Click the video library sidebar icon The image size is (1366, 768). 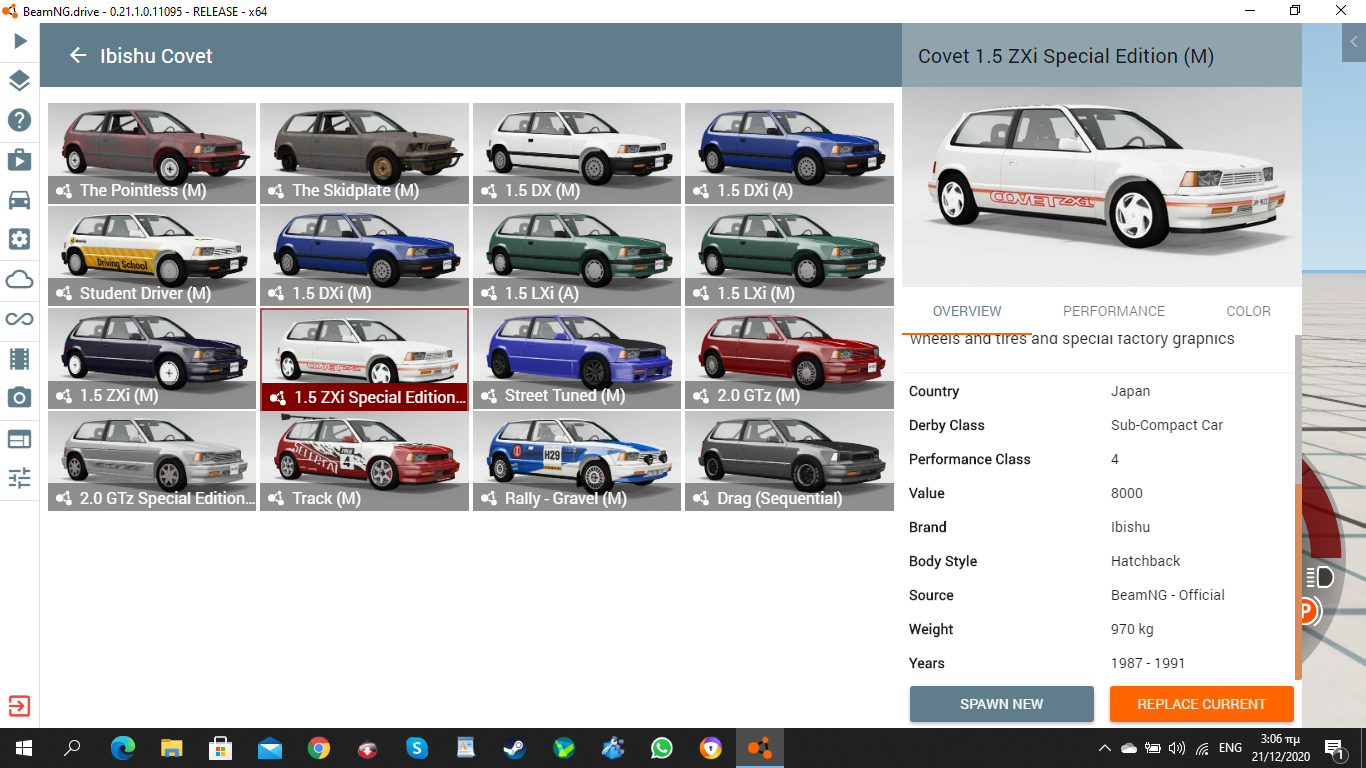pyautogui.click(x=19, y=160)
